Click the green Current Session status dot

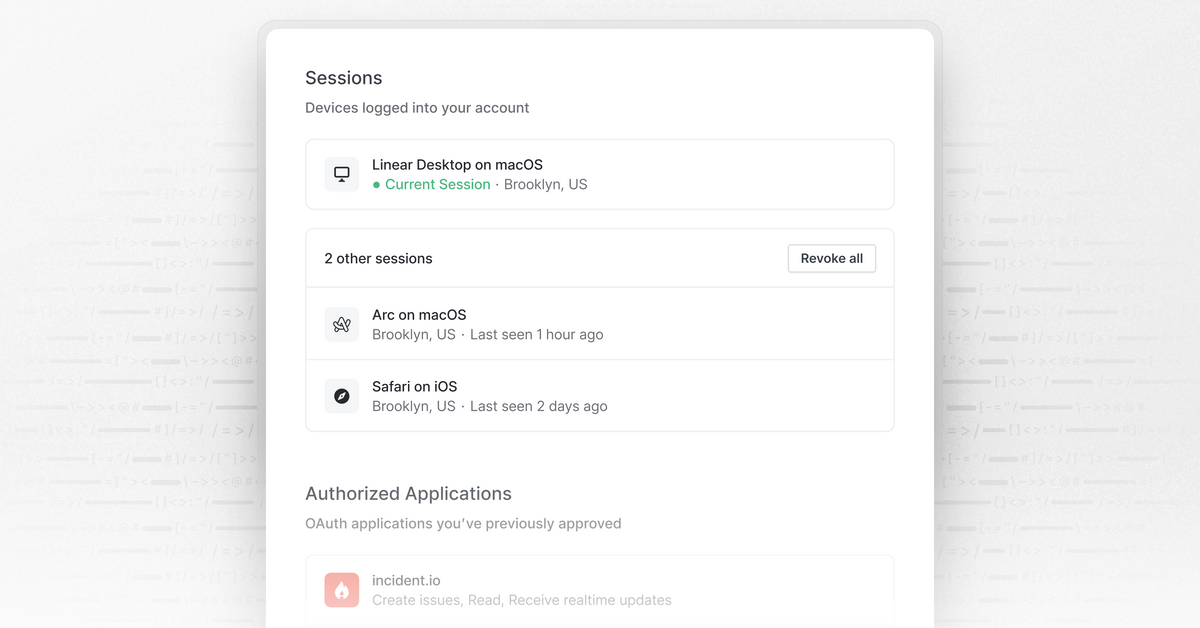coord(377,185)
